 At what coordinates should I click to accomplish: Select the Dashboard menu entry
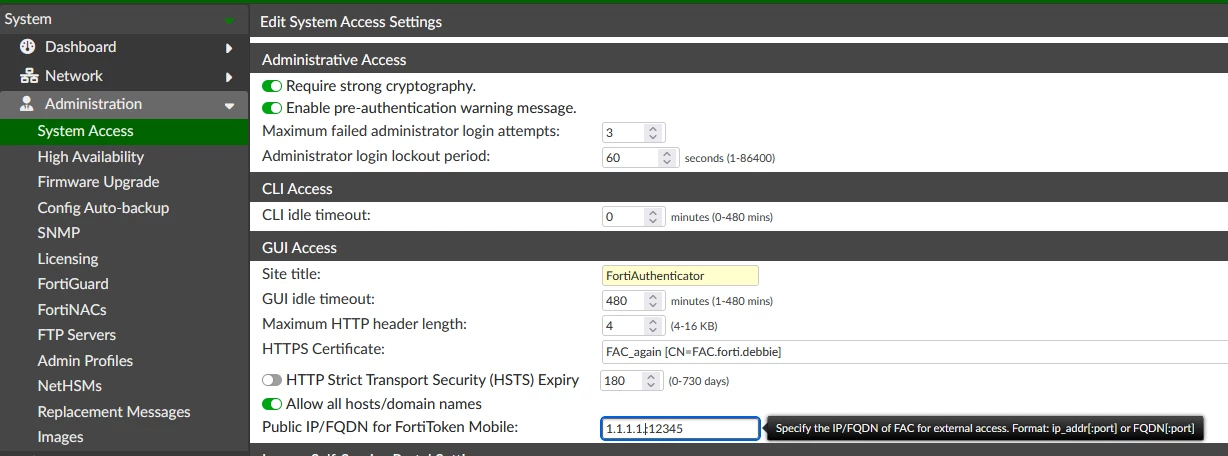point(124,47)
